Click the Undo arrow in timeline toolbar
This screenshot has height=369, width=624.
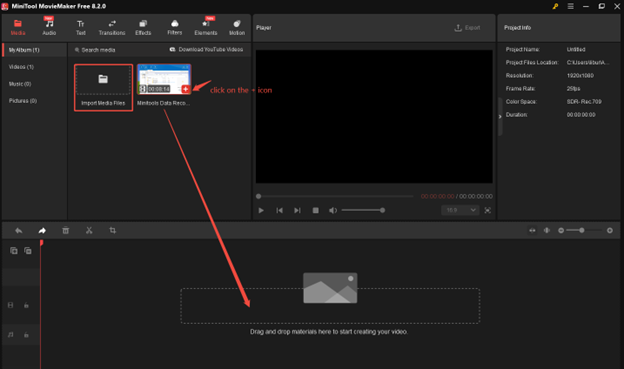click(x=18, y=230)
